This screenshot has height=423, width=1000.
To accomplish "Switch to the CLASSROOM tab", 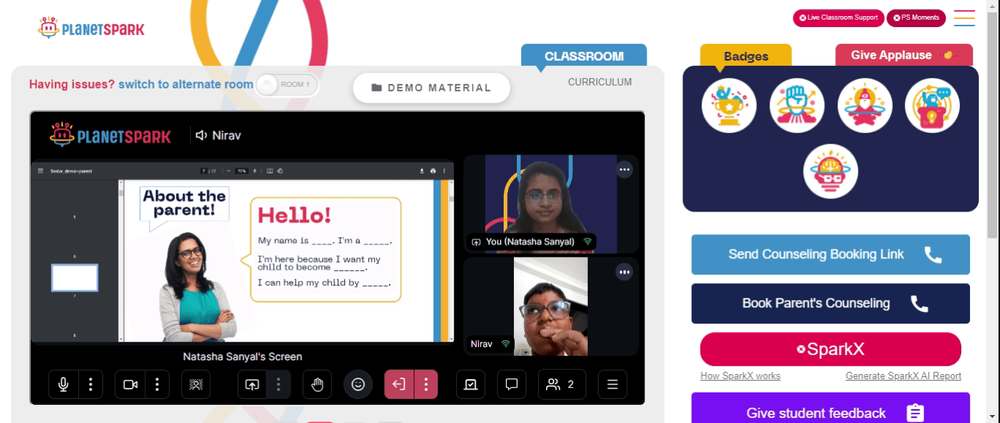I will pyautogui.click(x=584, y=56).
